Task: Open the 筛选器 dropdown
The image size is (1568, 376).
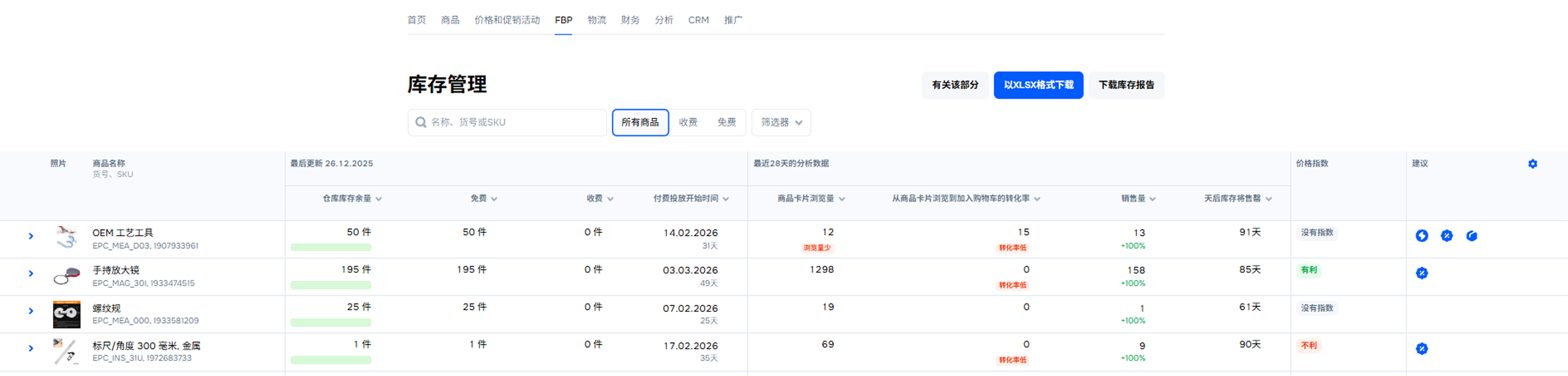Action: 781,122
